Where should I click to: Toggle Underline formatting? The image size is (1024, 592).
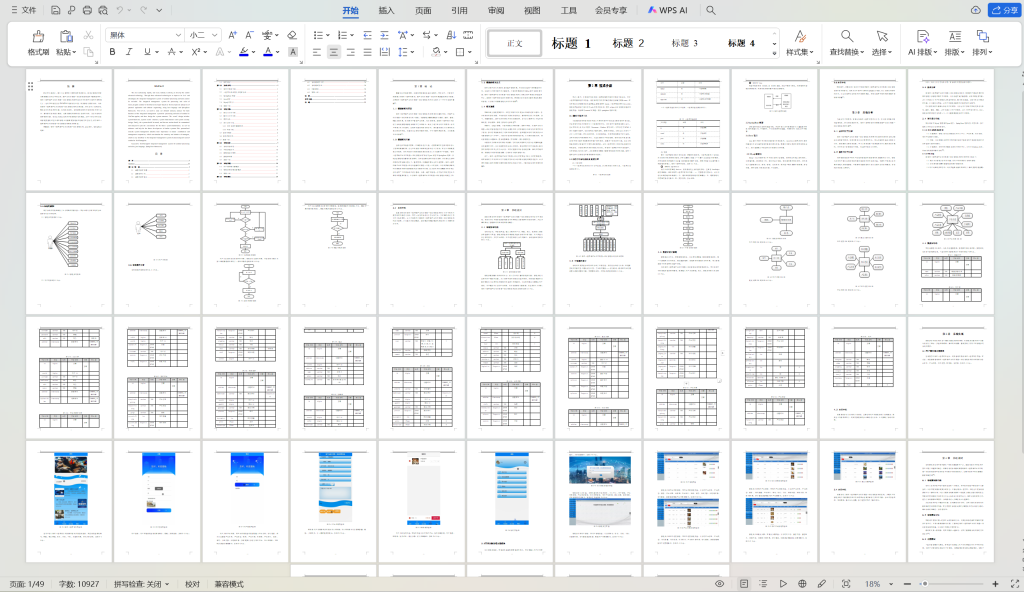pos(147,52)
